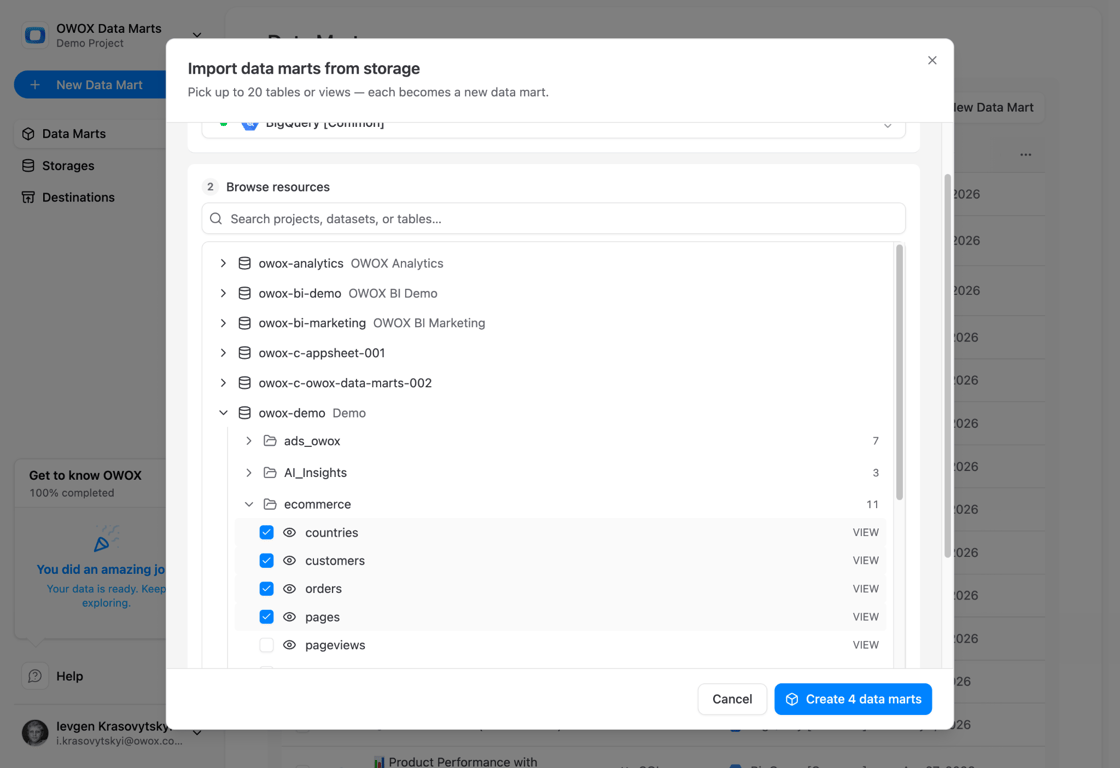The width and height of the screenshot is (1120, 768).
Task: Expand the AI_Insights dataset folder
Action: (249, 473)
